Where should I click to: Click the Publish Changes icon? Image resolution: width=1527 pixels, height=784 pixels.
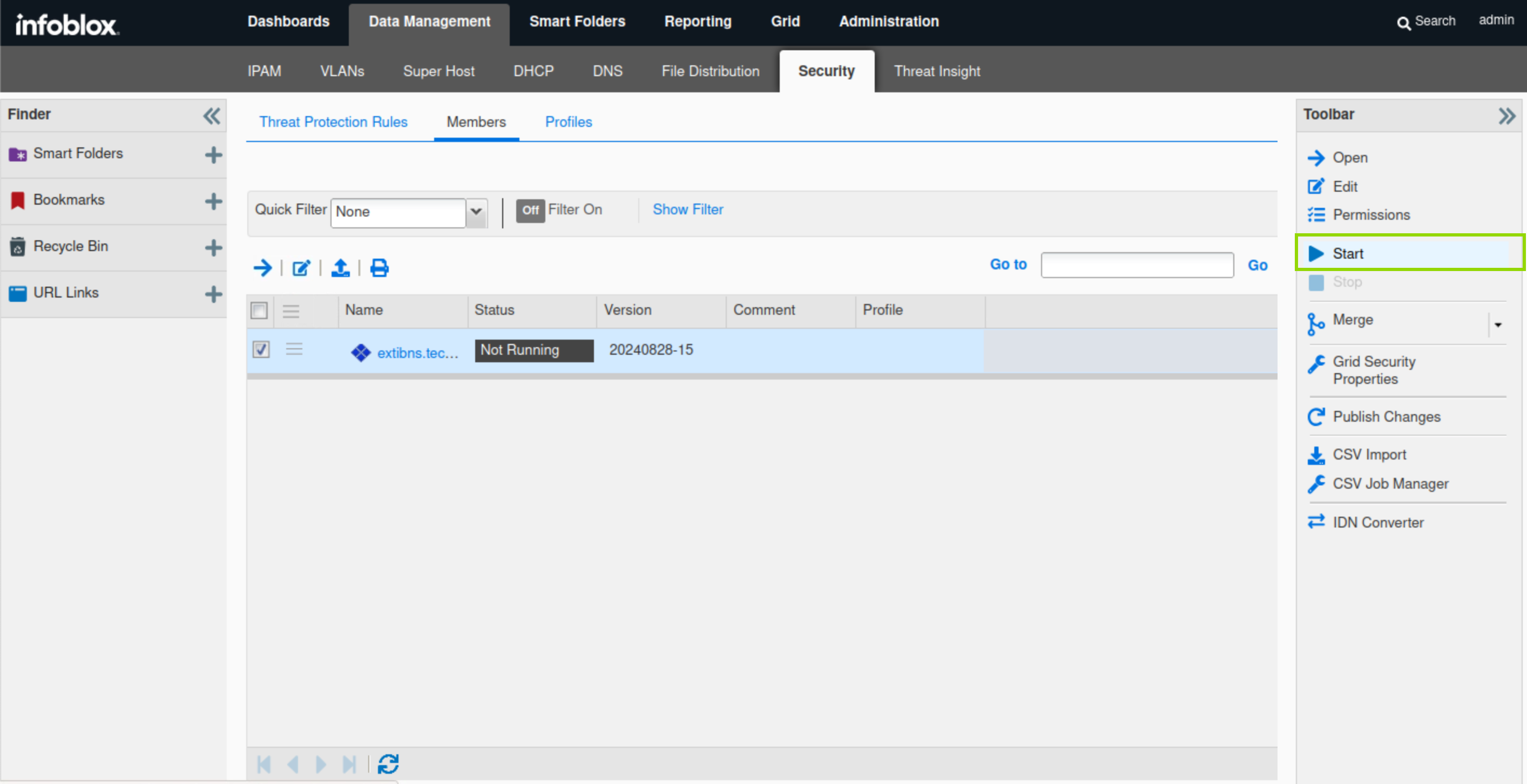1316,417
